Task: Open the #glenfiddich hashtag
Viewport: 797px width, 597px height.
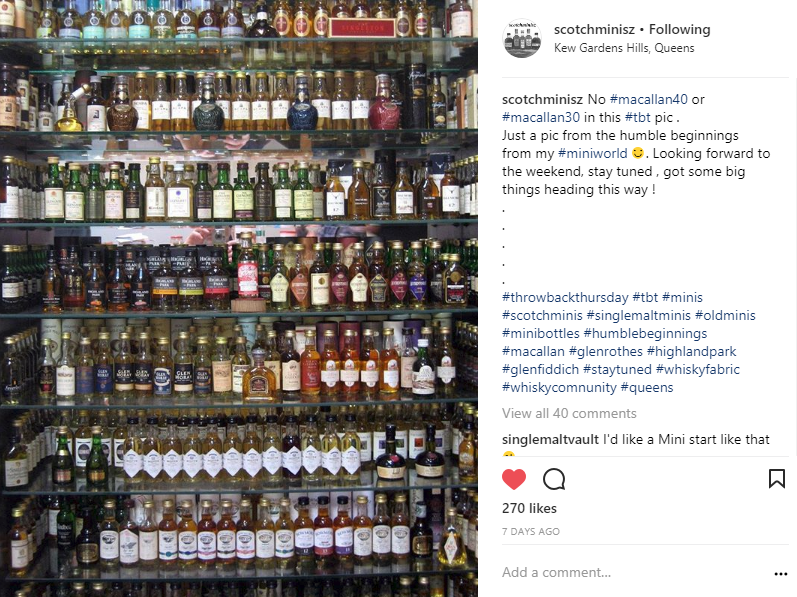Action: point(540,369)
